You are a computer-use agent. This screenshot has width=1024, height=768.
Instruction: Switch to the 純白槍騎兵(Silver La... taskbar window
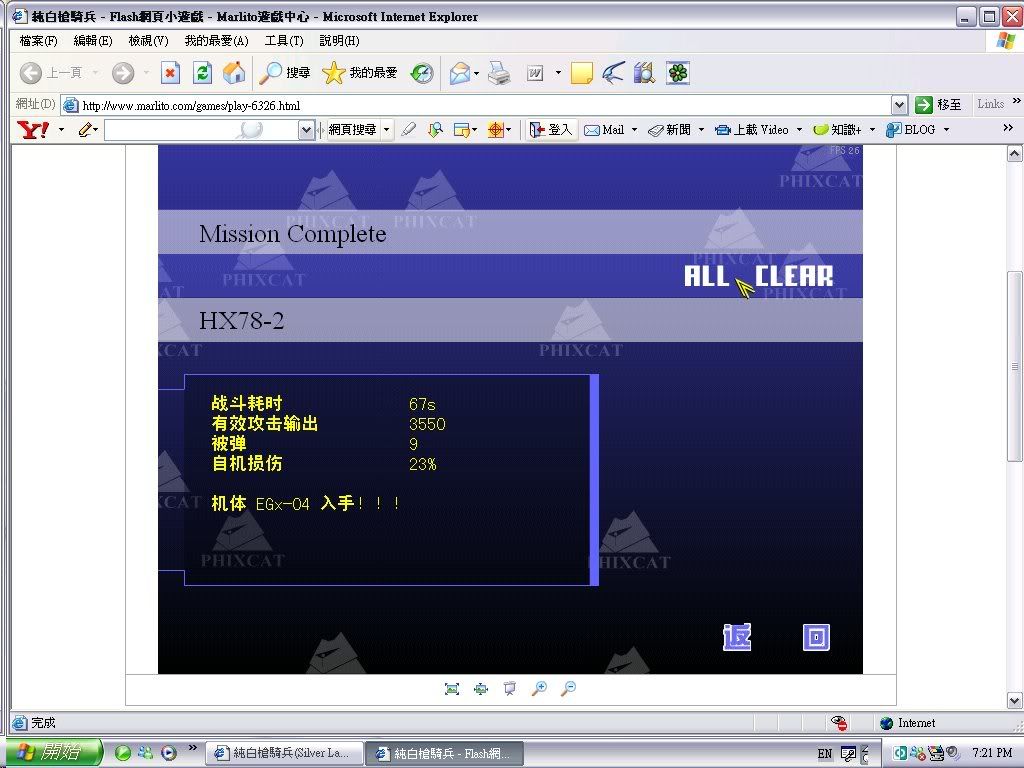282,753
